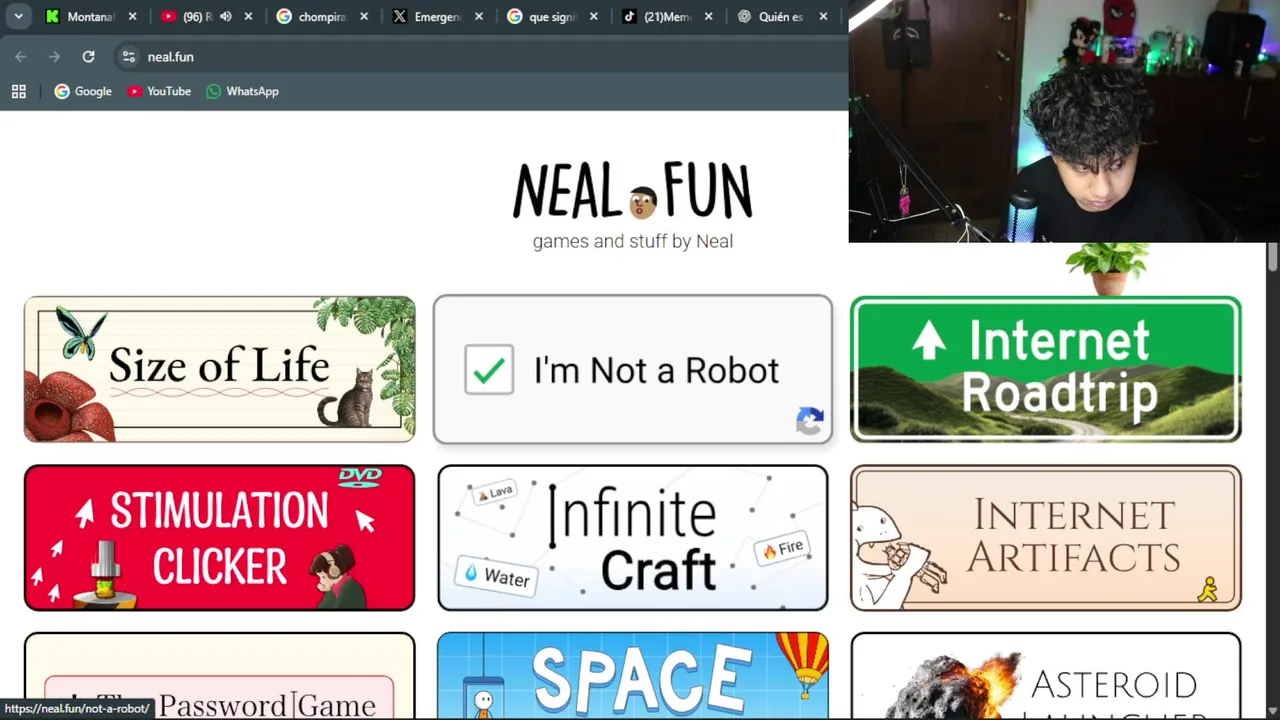Click the reCAPTCHA logo on Robot card
The height and width of the screenshot is (720, 1280).
click(x=810, y=420)
